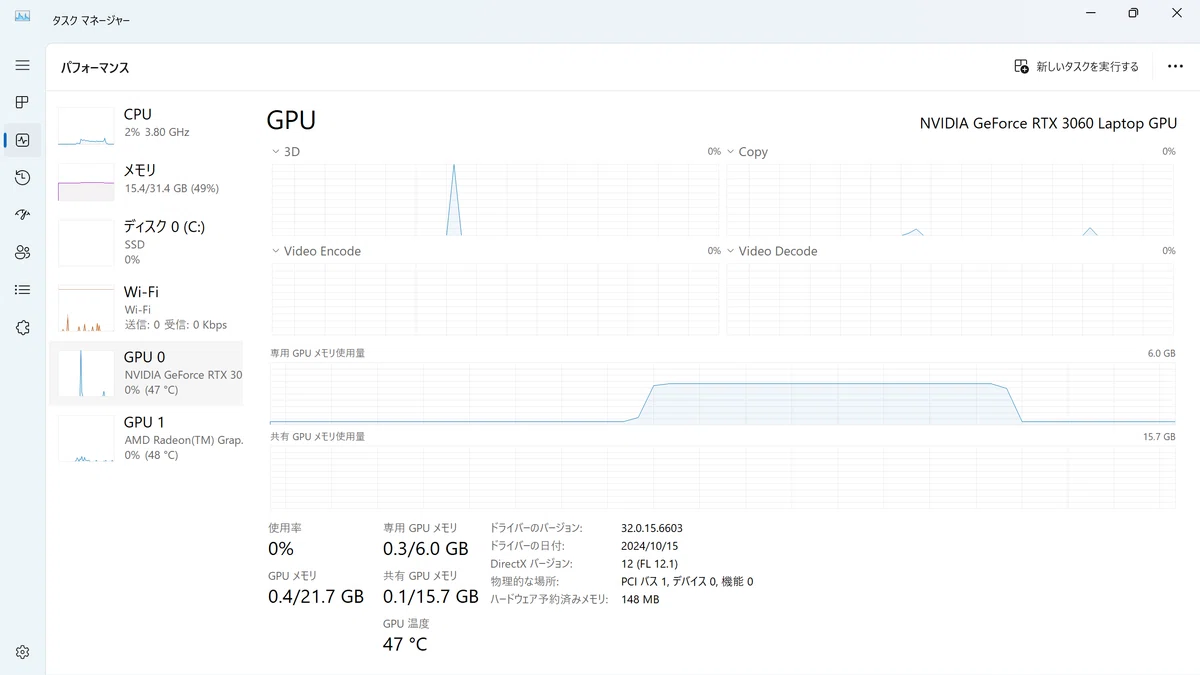Select GPU 1 AMD Radeon entry

click(x=146, y=438)
